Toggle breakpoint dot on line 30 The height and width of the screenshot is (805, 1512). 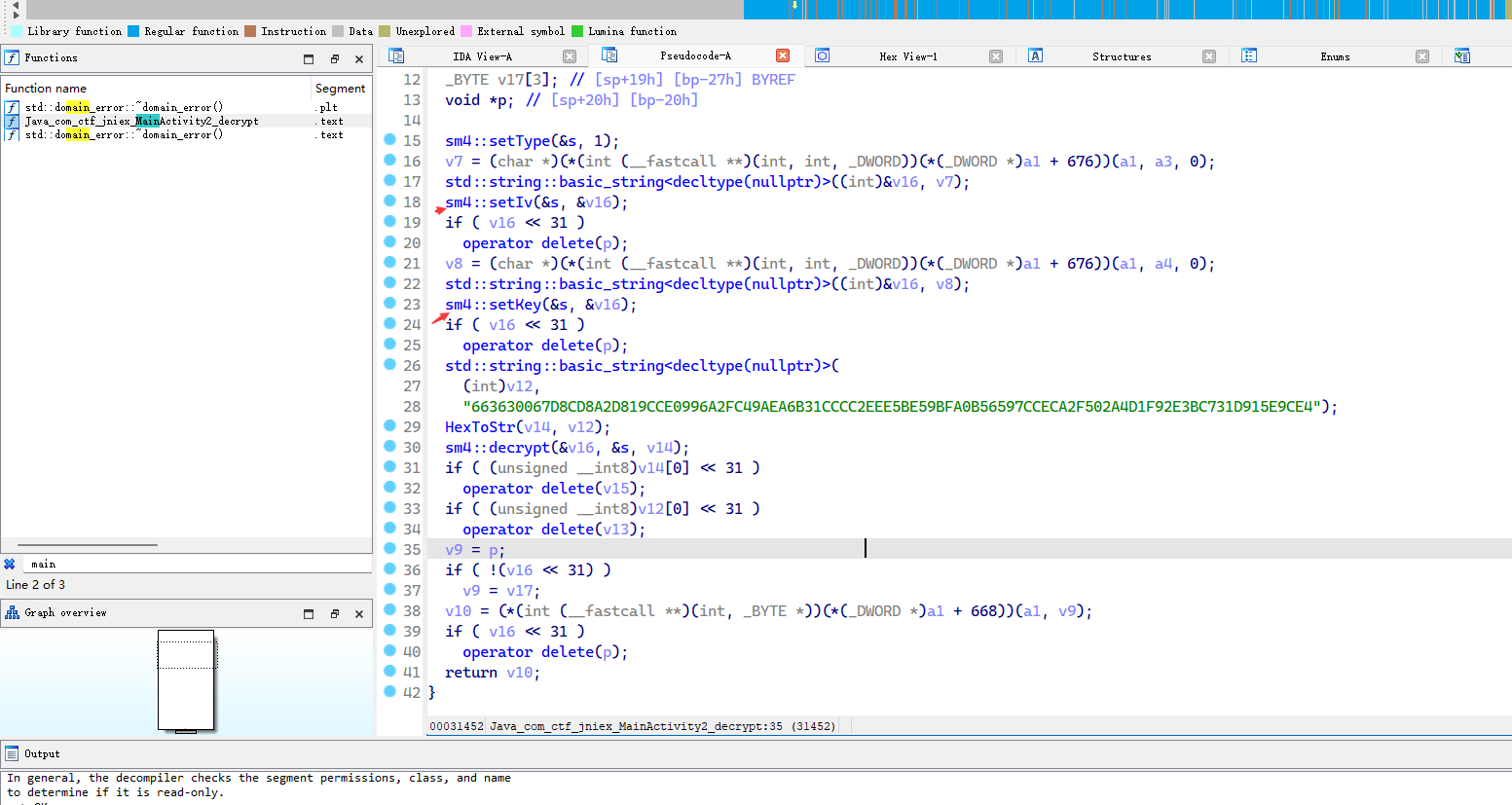pos(389,447)
